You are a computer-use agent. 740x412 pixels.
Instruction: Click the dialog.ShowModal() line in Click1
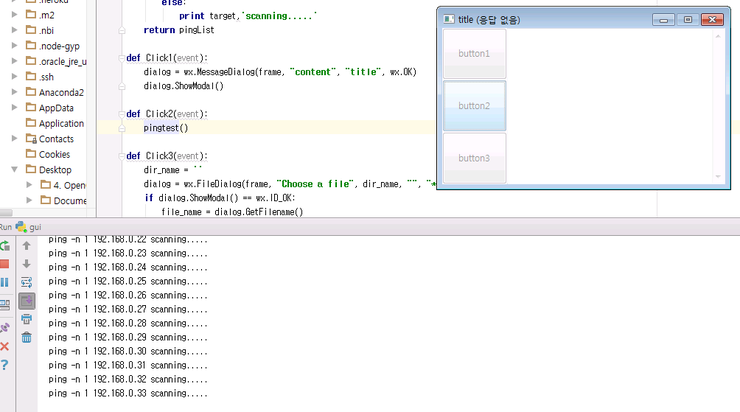click(184, 86)
